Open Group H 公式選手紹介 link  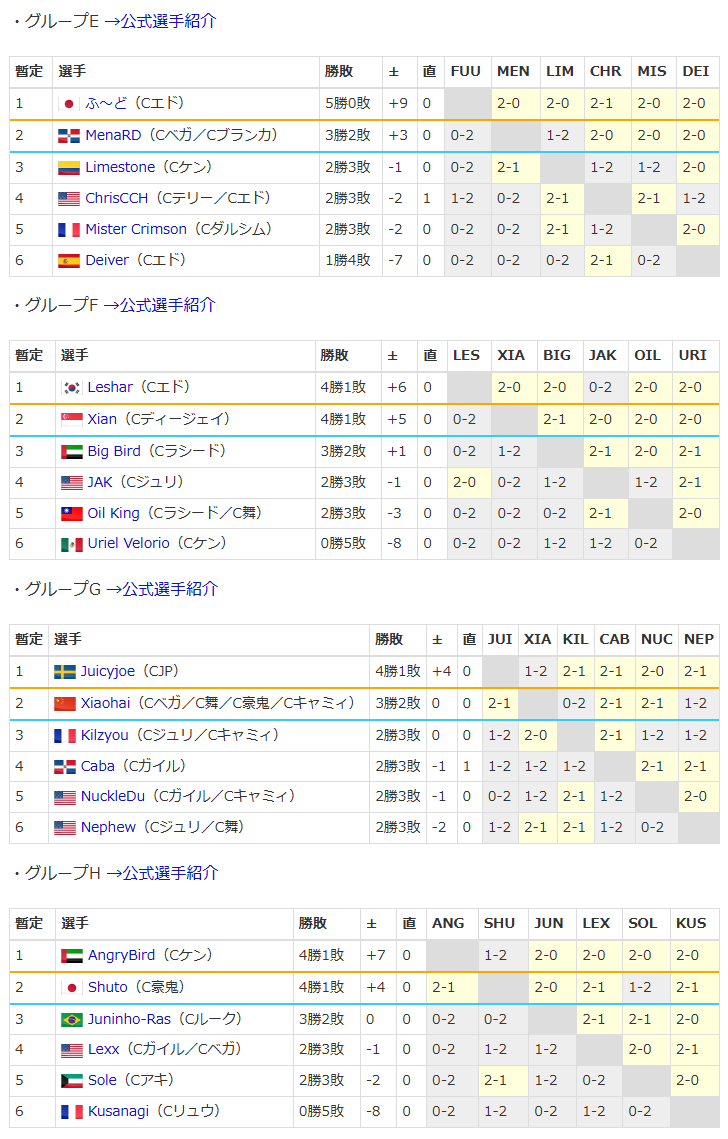(x=163, y=873)
